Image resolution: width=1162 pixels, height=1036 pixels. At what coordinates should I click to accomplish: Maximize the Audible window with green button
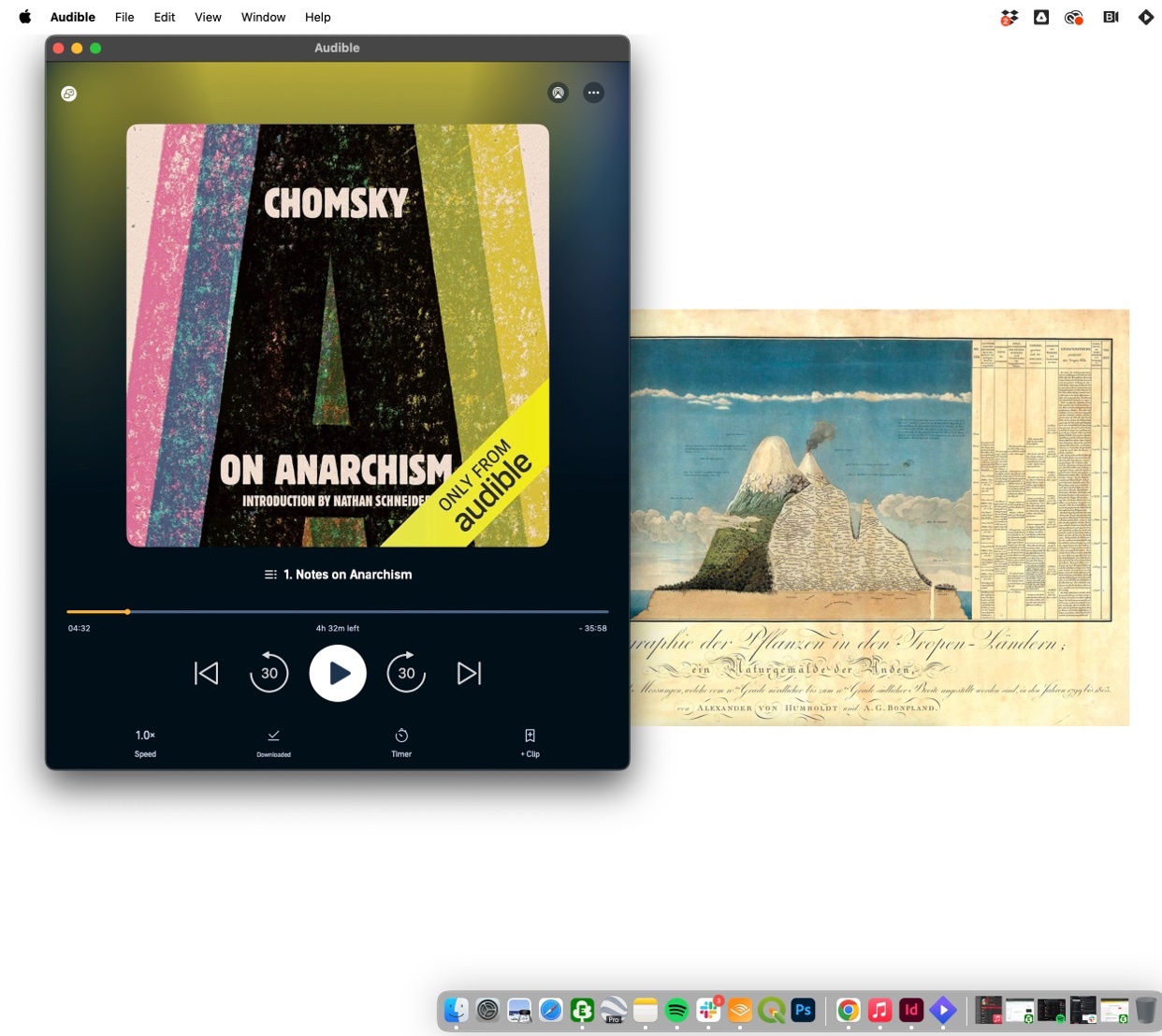[x=95, y=48]
